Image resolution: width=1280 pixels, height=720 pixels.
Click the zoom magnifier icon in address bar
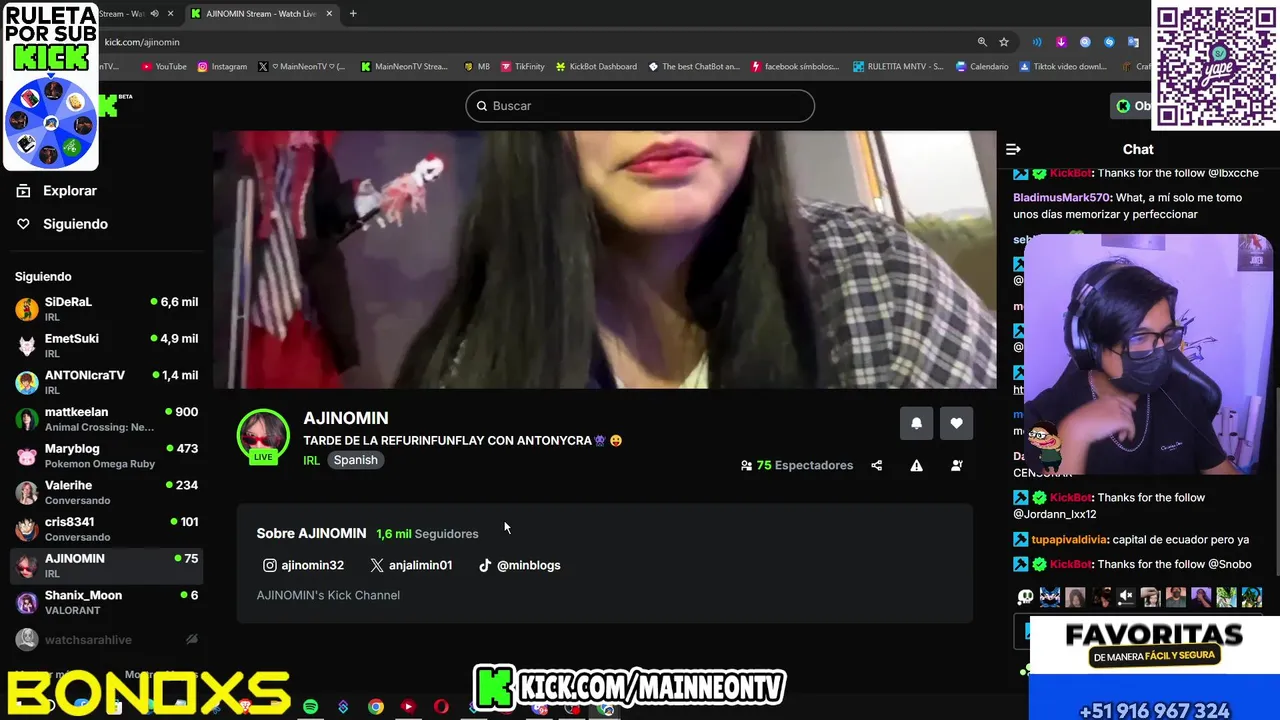[x=982, y=42]
